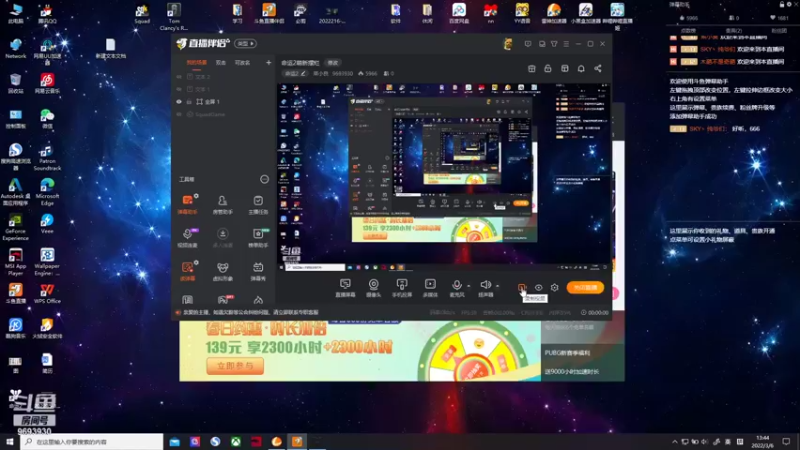Click the notification bell above the preview
Viewport: 800px width, 450px height.
pos(581,68)
